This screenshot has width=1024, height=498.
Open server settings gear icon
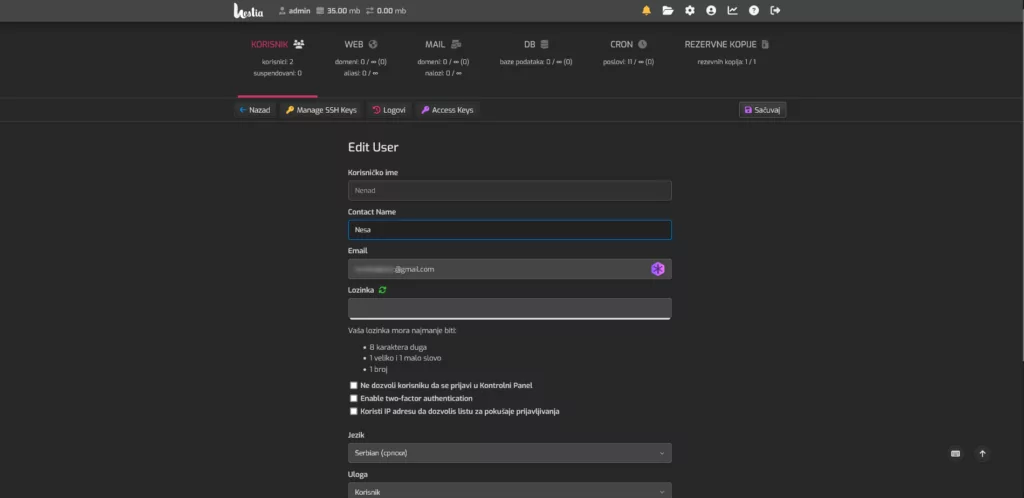pos(690,10)
